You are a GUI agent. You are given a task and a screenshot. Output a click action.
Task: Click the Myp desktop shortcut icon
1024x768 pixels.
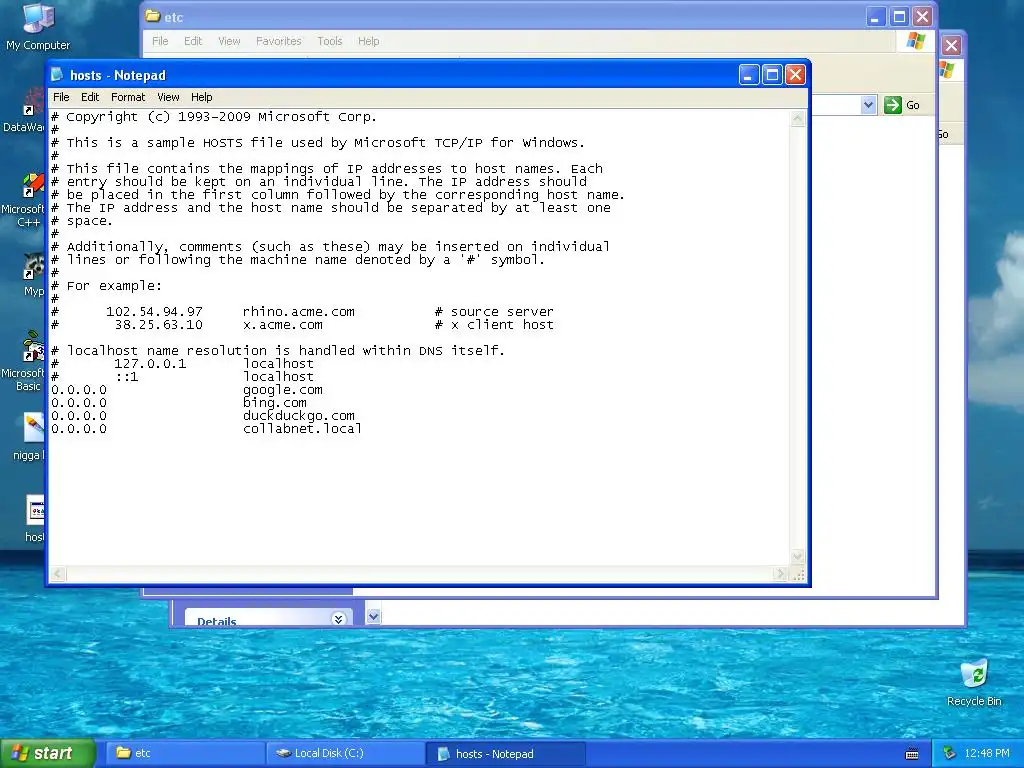coord(34,266)
